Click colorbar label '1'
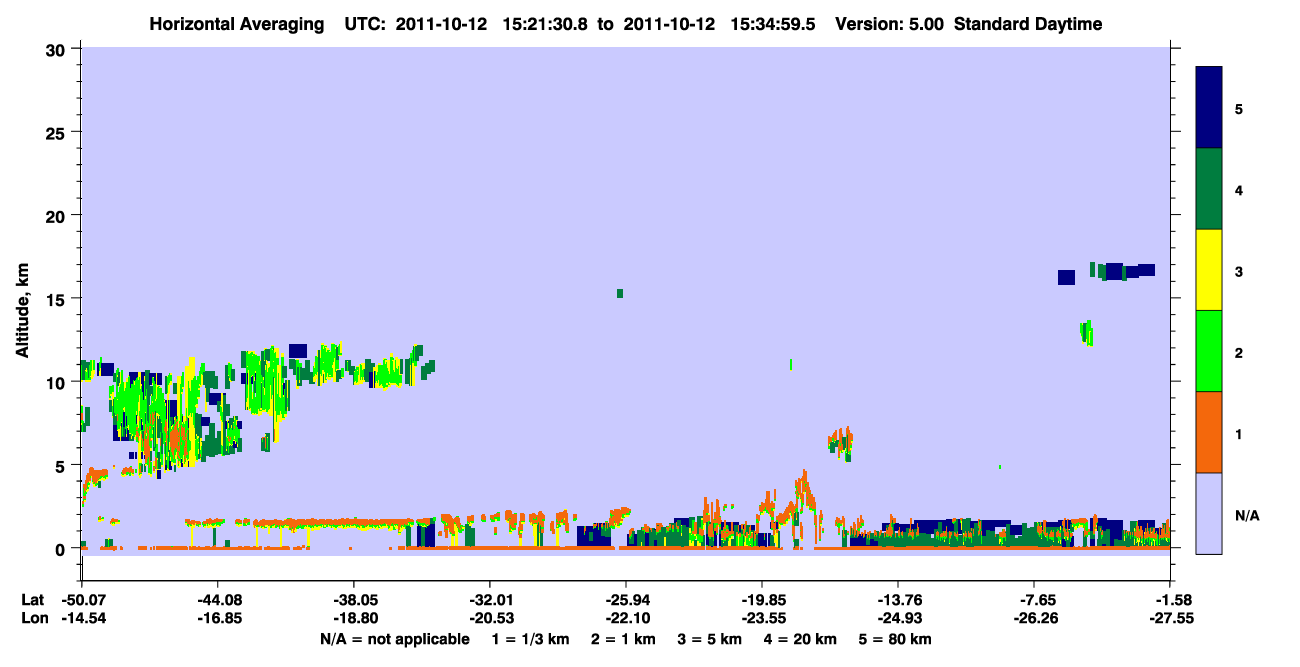Viewport: 1300px width, 667px height. (x=1239, y=434)
